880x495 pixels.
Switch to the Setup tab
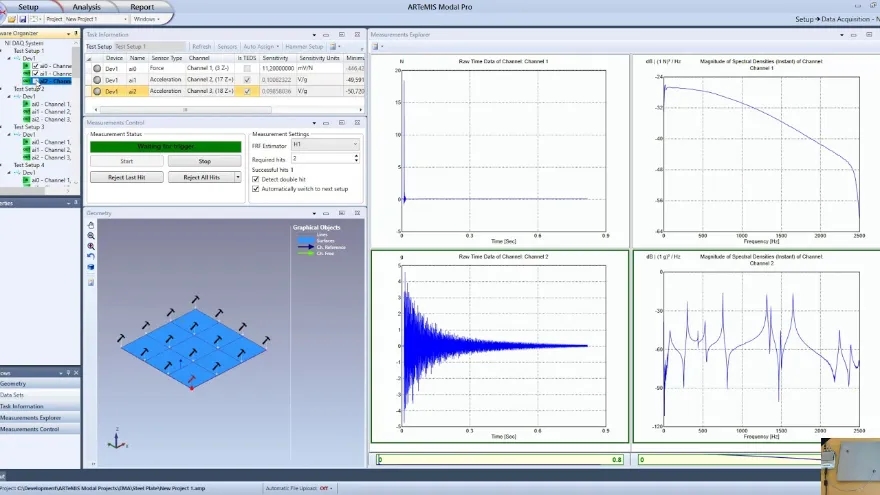coord(28,7)
